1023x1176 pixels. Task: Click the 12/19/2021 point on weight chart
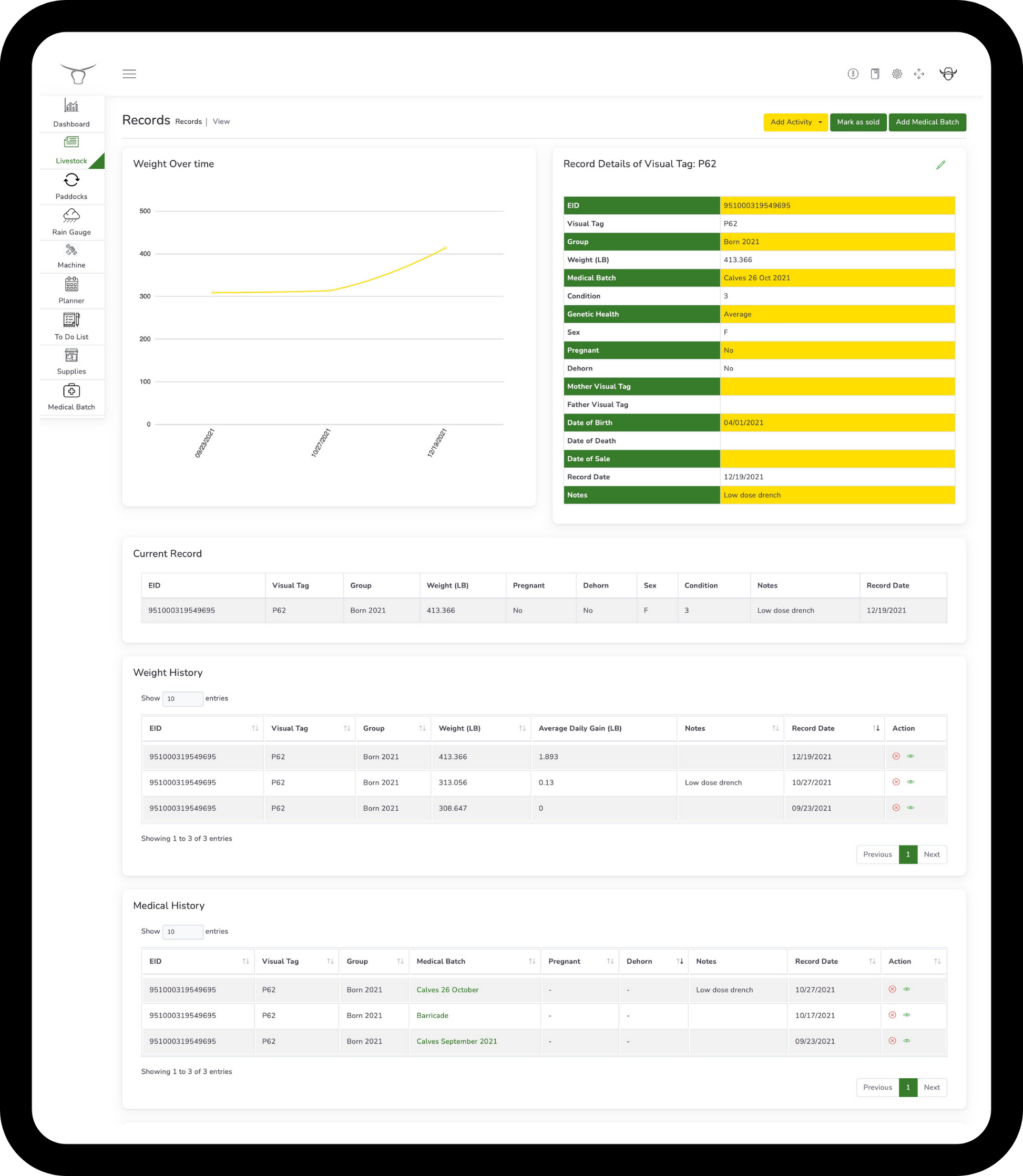pos(445,248)
